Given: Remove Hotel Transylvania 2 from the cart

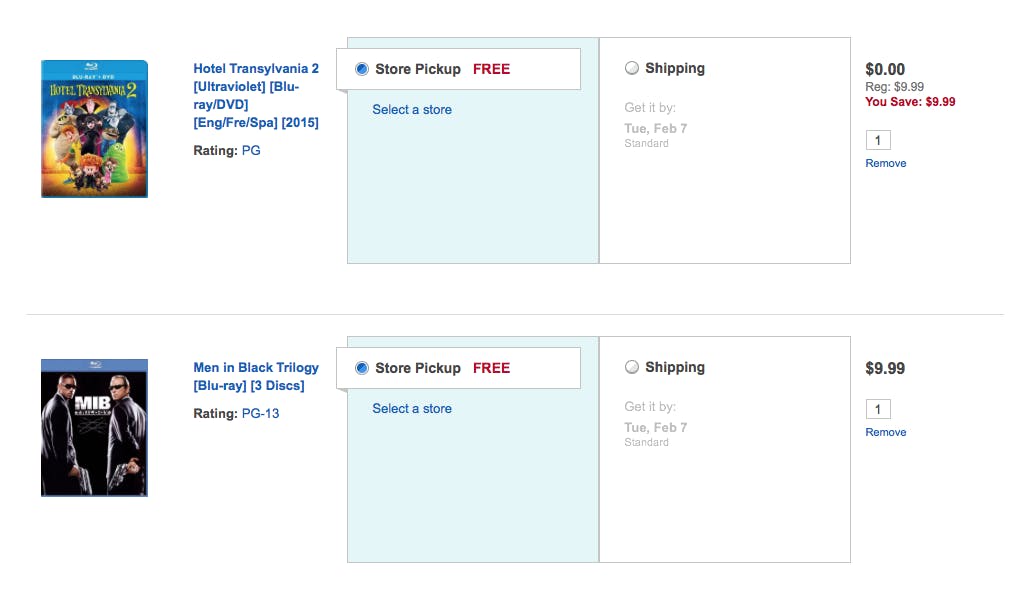Looking at the screenshot, I should point(886,163).
